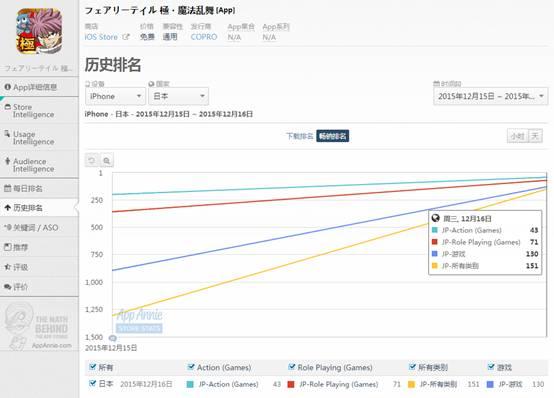
Task: Expand the iPhone device dropdown
Action: 115,96
